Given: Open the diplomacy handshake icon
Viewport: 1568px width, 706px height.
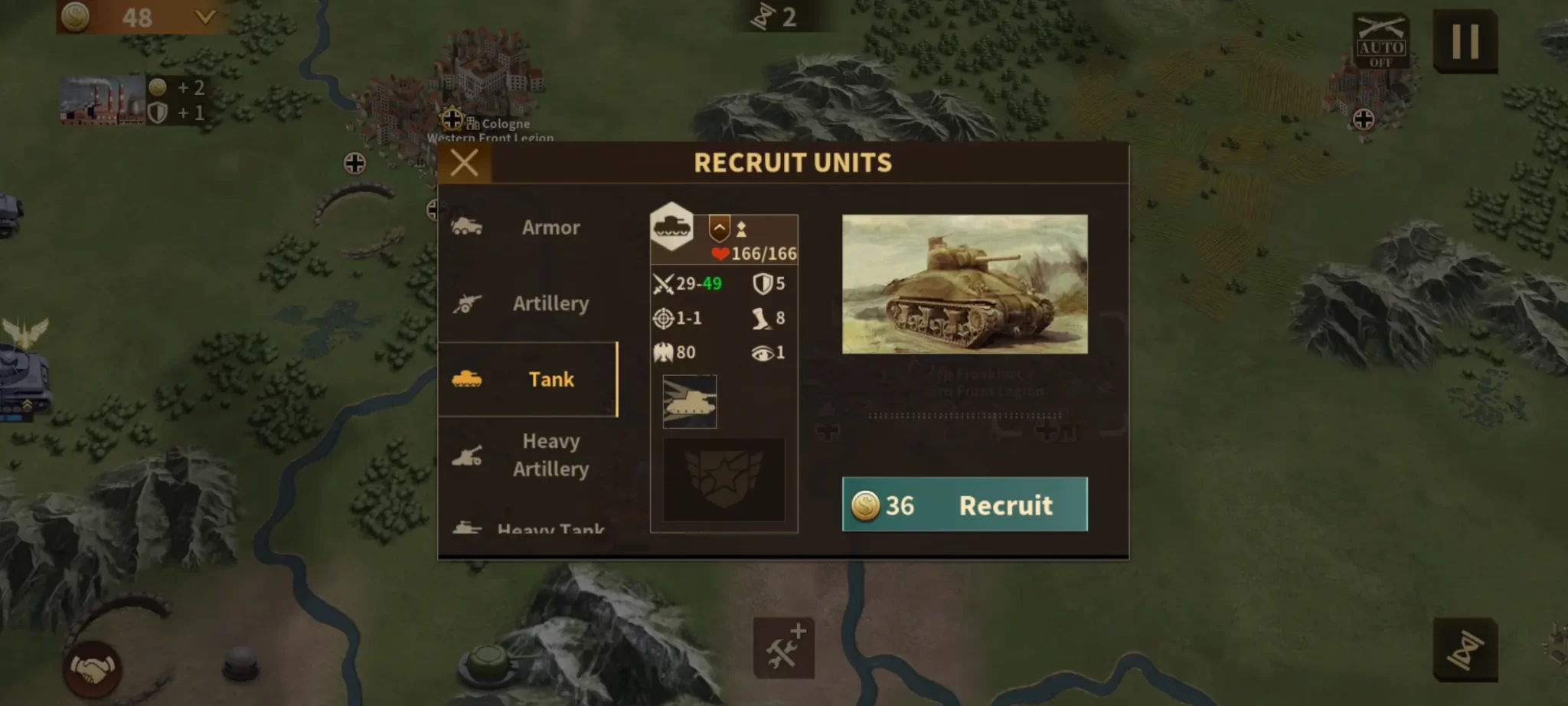Looking at the screenshot, I should (91, 669).
